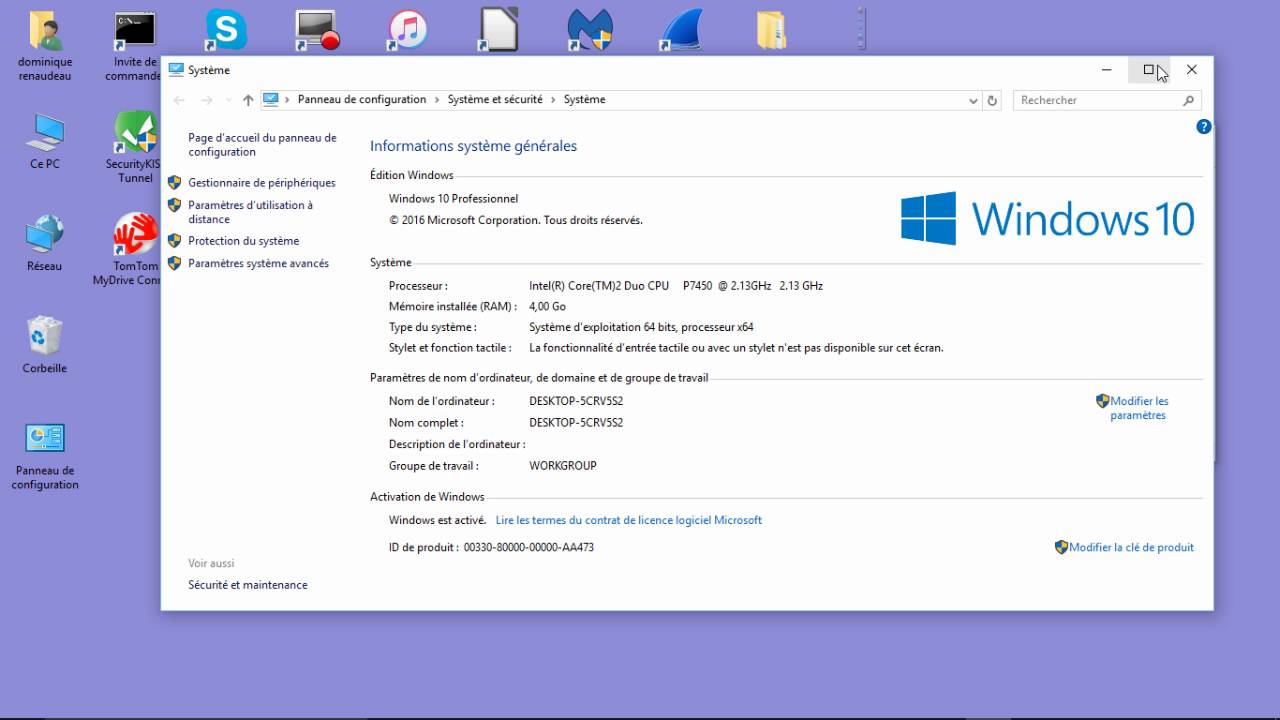The width and height of the screenshot is (1280, 720).
Task: Click the Système window title icon
Action: [176, 70]
